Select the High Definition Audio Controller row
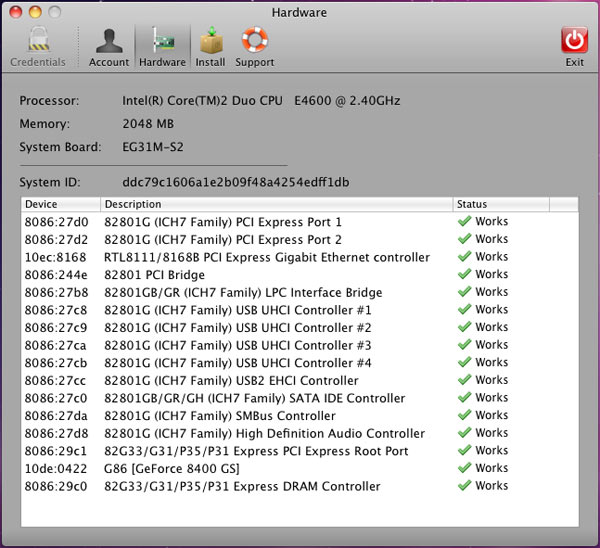Screen dimensions: 600x548 click(264, 433)
